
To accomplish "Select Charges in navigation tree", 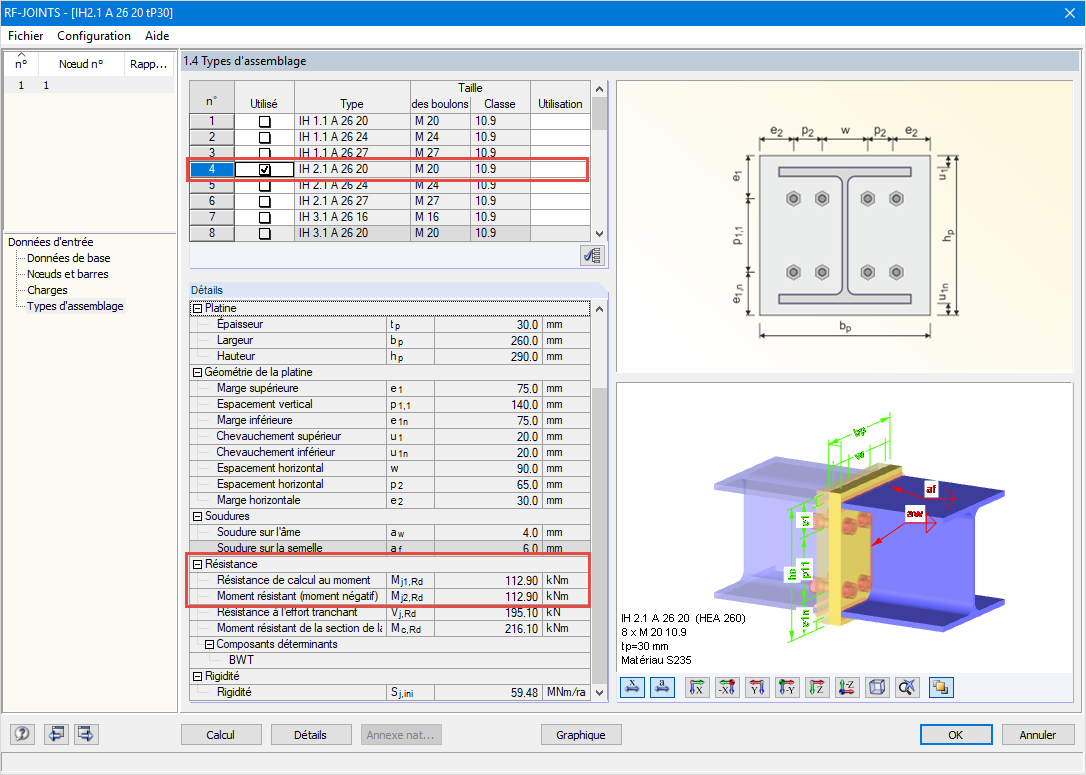I will (x=47, y=290).
